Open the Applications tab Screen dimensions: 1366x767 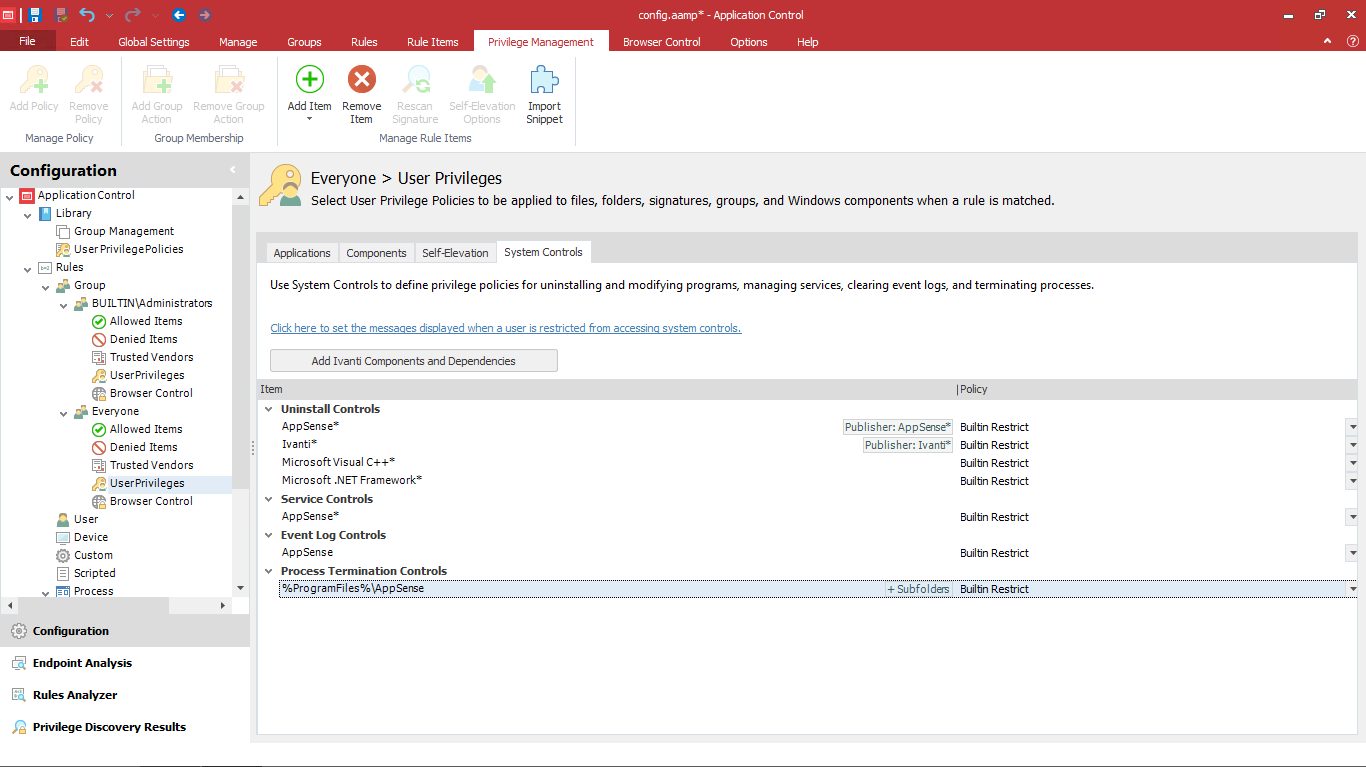click(x=302, y=253)
